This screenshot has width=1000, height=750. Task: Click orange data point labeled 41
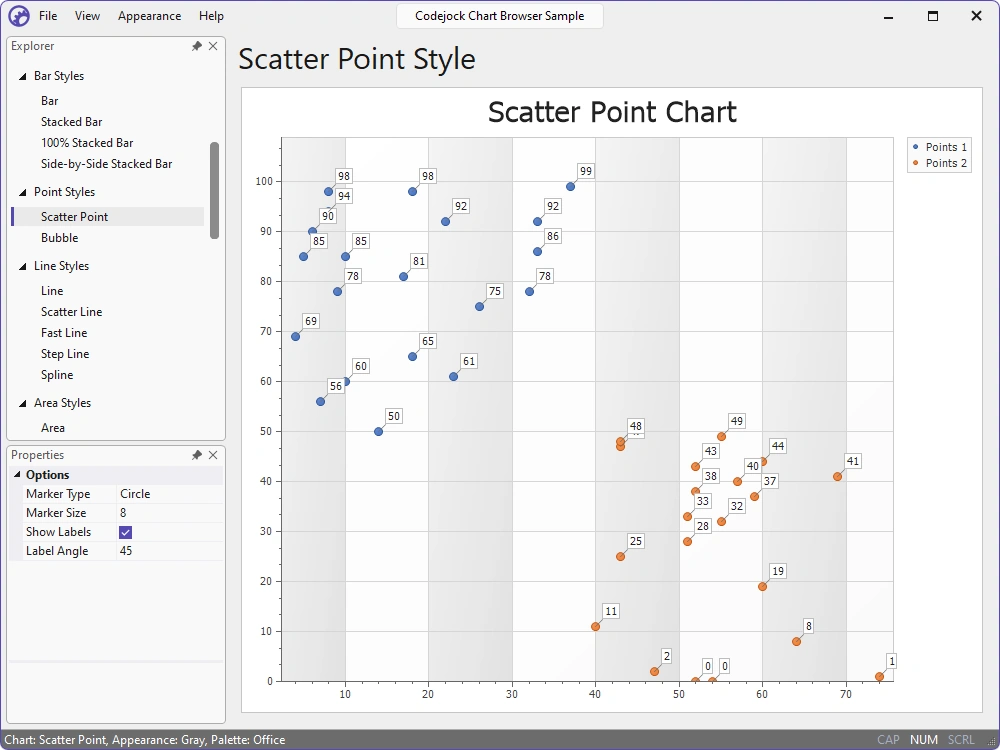[x=837, y=476]
